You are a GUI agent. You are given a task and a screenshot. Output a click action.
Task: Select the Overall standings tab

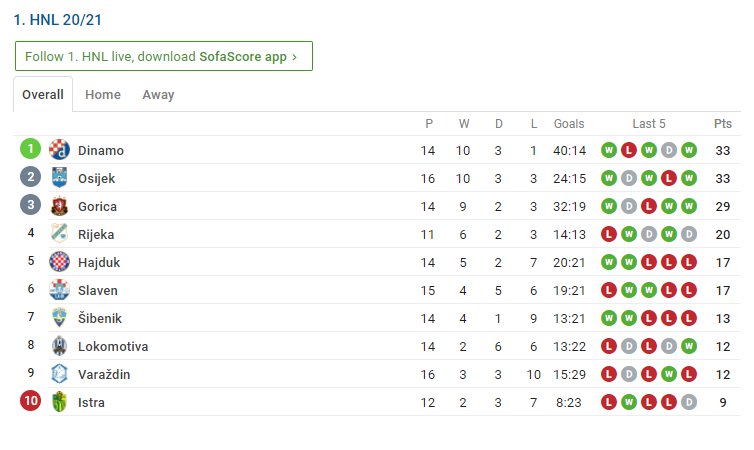coord(43,95)
